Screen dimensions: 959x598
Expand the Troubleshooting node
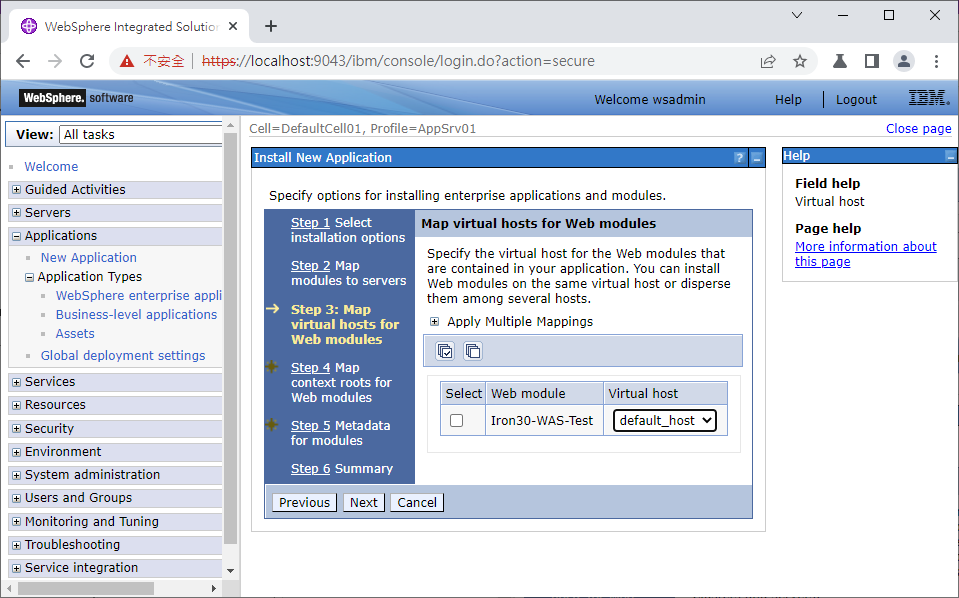[x=17, y=545]
